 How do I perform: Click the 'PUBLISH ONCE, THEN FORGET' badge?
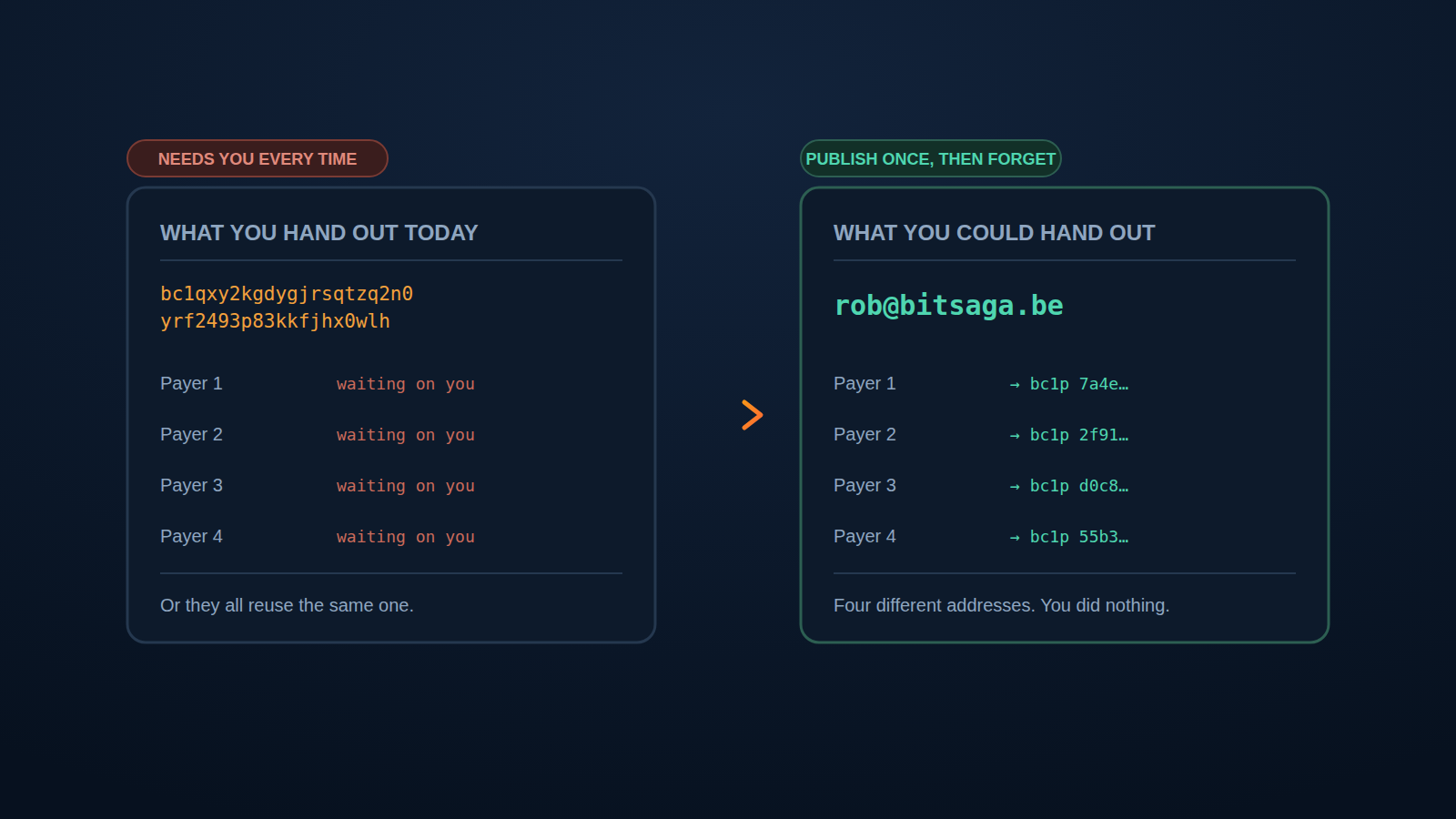[931, 158]
